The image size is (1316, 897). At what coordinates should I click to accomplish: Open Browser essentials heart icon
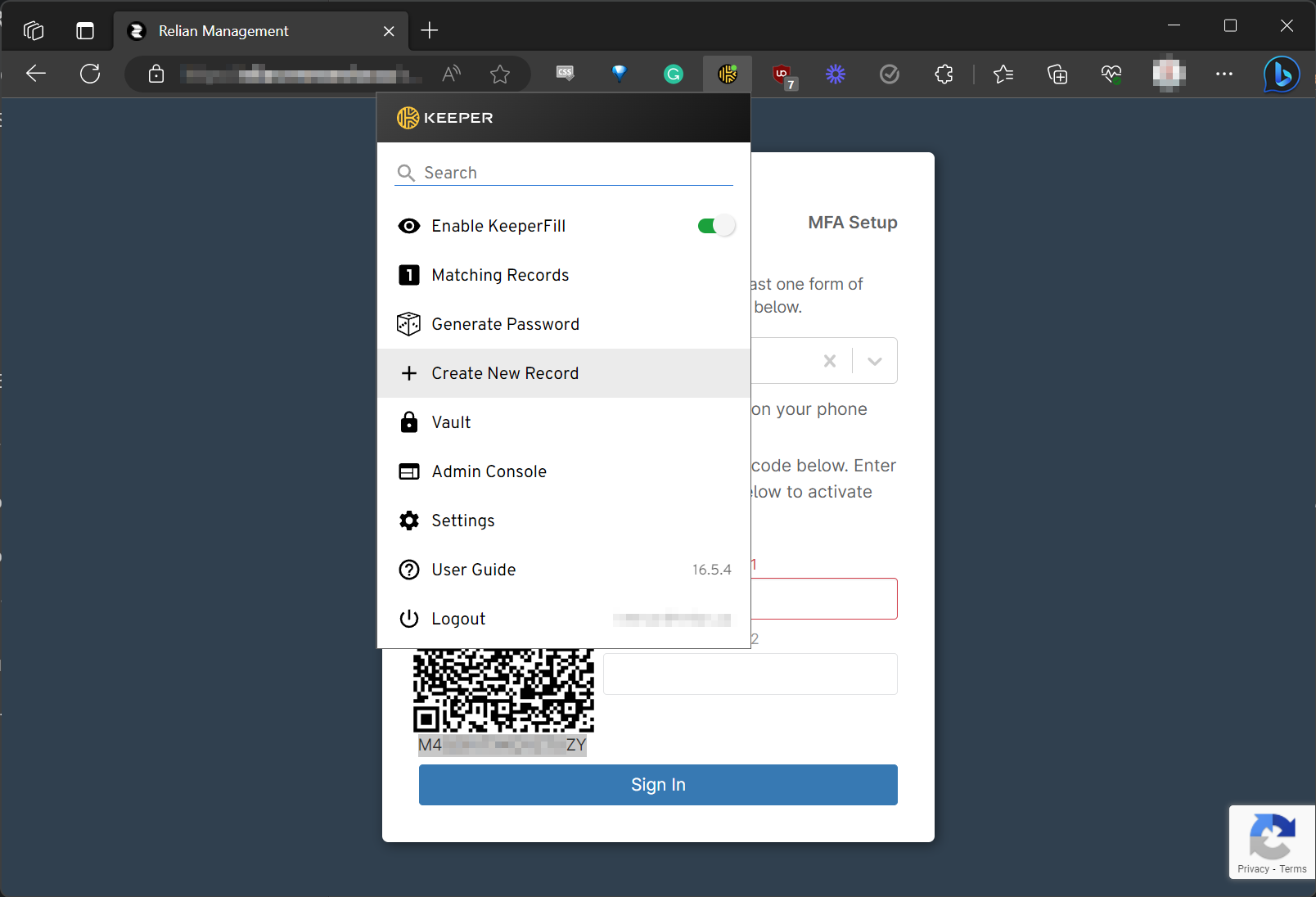click(x=1111, y=74)
